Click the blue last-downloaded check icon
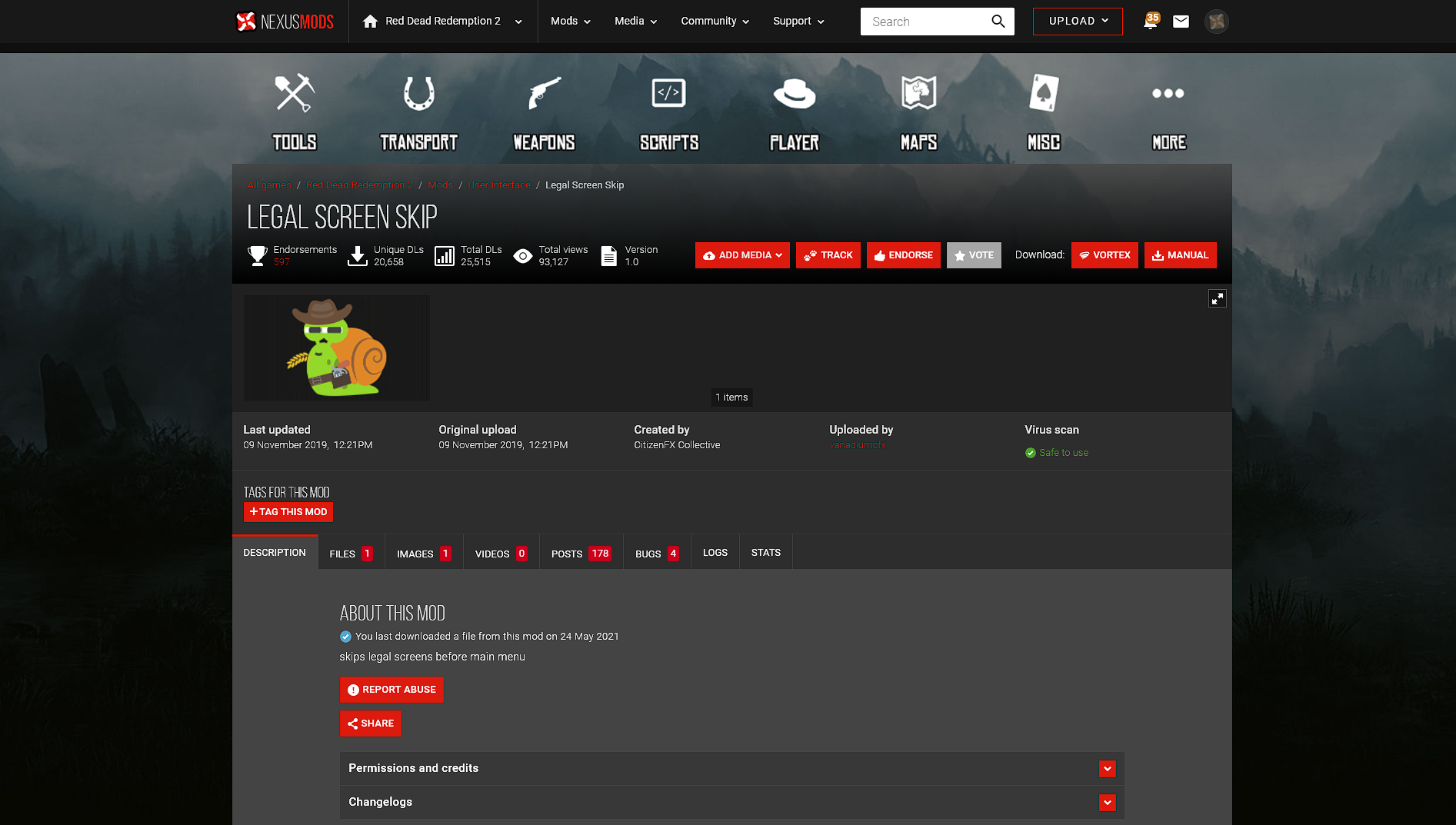The image size is (1456, 825). (x=345, y=637)
